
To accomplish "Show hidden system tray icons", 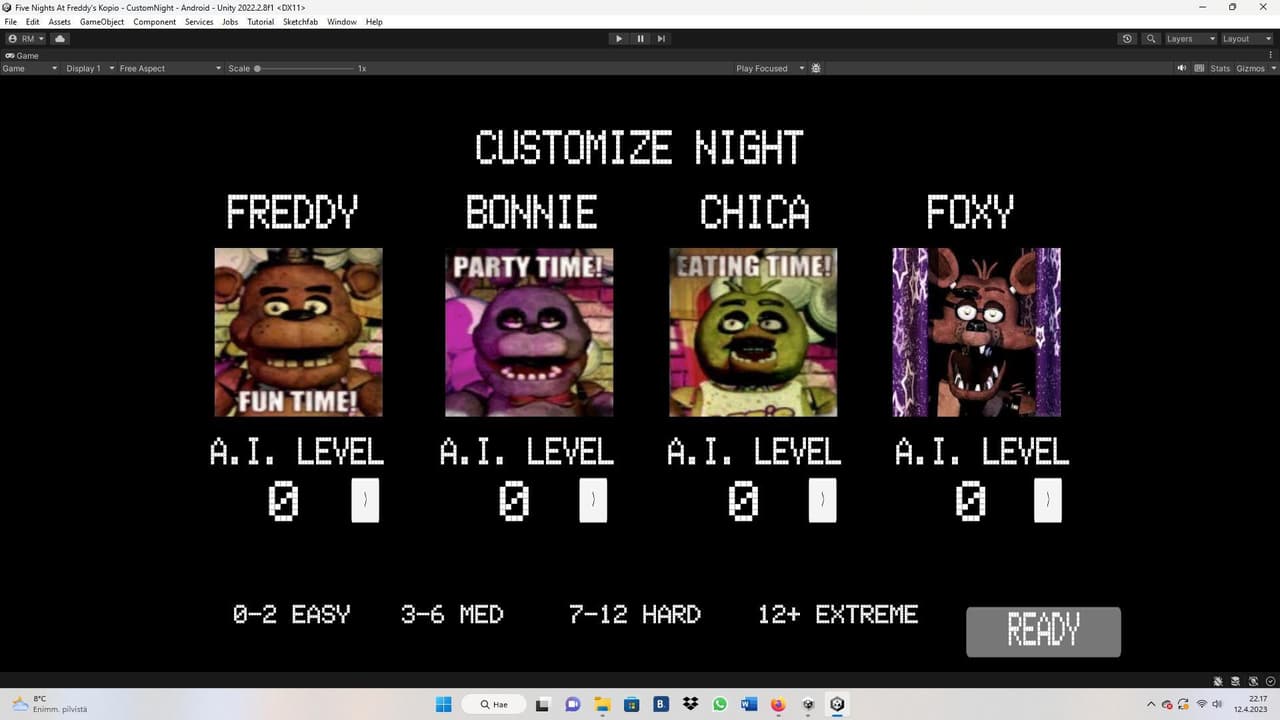I will click(1150, 704).
